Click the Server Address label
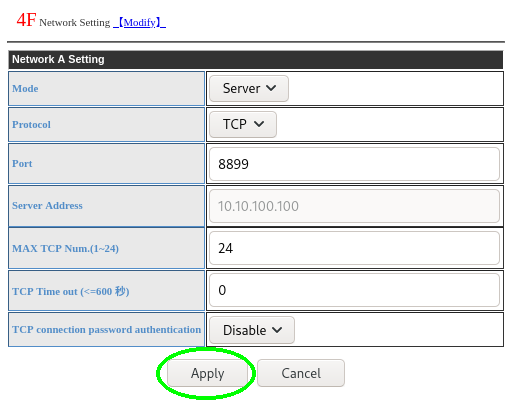 coord(47,206)
